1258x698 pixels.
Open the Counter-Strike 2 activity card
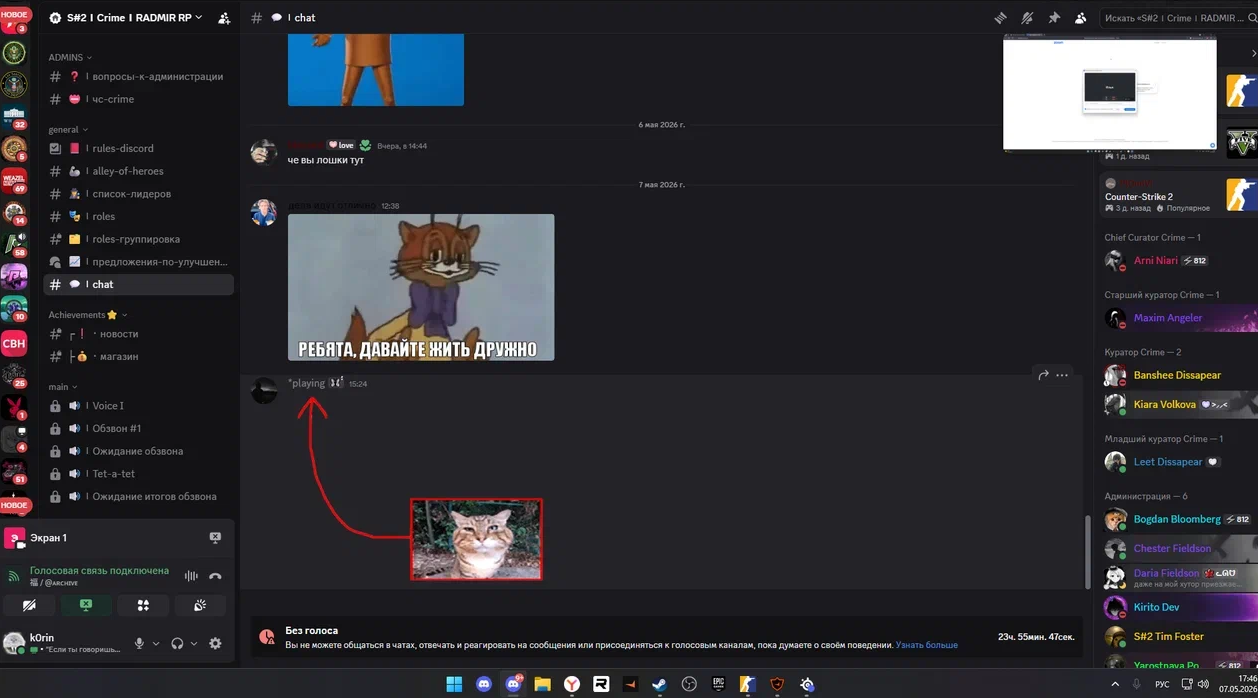1178,196
